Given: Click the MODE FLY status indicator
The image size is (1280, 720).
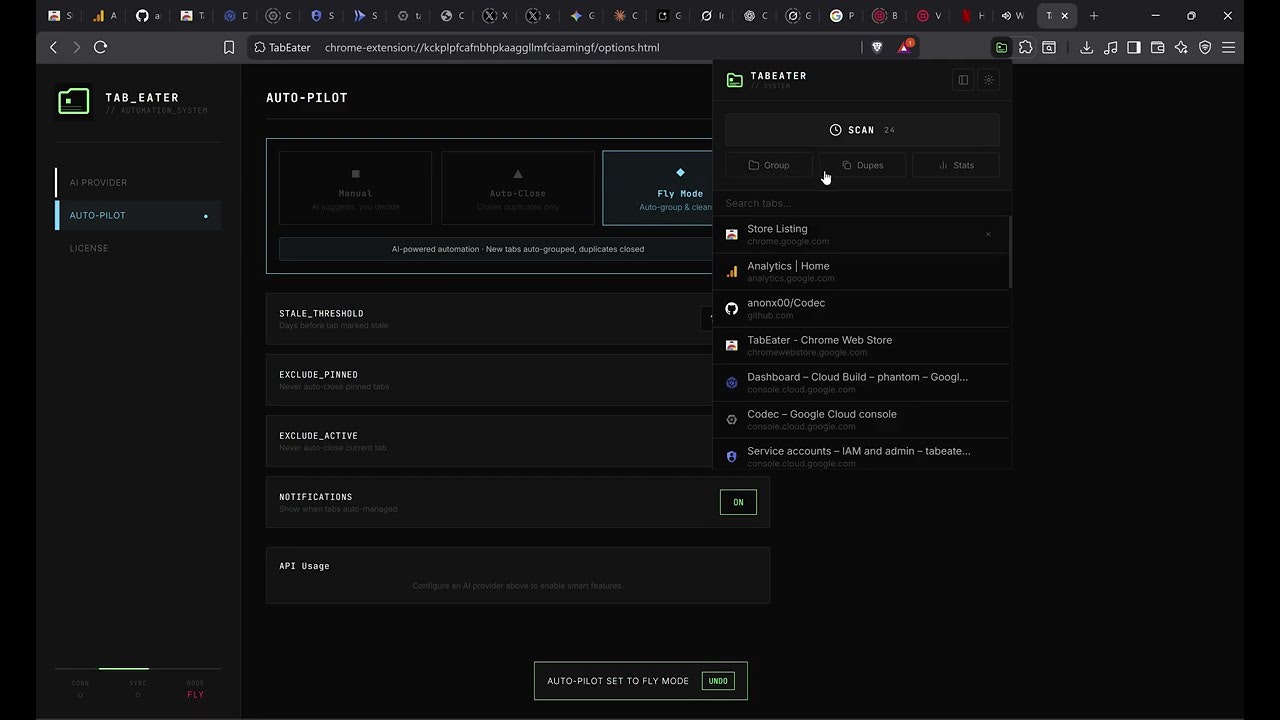Looking at the screenshot, I should [x=195, y=689].
